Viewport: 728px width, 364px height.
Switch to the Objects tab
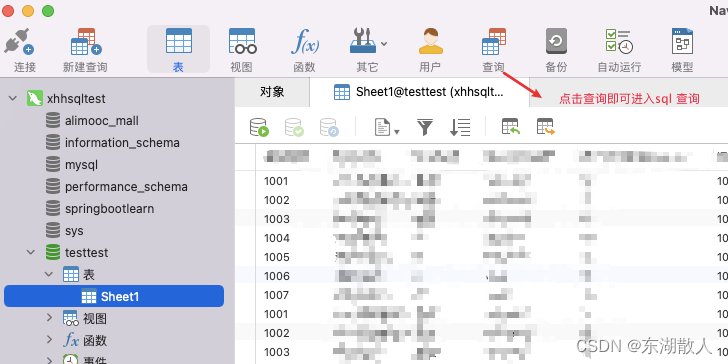pyautogui.click(x=272, y=92)
